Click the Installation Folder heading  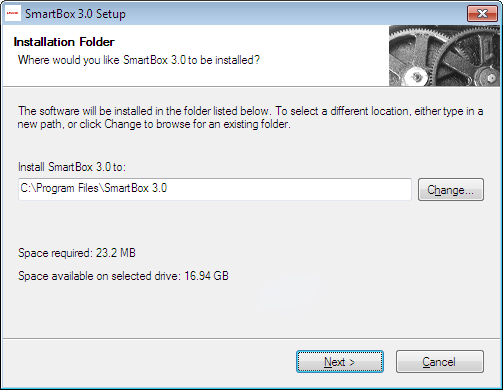pos(64,42)
